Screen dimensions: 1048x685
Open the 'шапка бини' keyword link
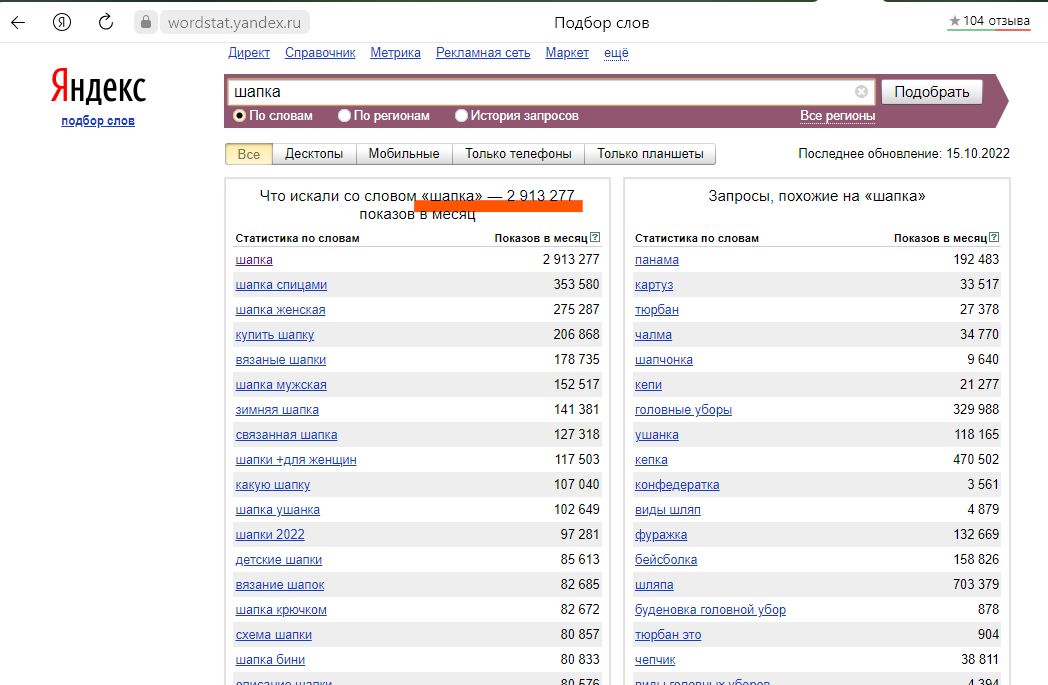coord(270,660)
